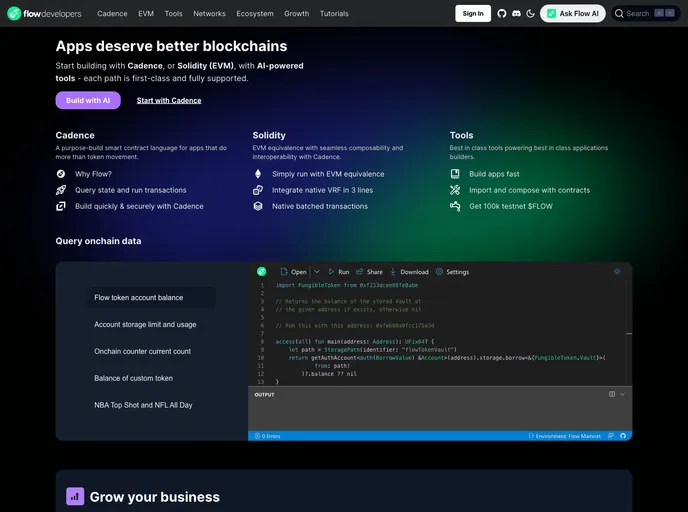688x512 pixels.
Task: Toggle the playground light theme sun icon
Action: click(x=617, y=272)
